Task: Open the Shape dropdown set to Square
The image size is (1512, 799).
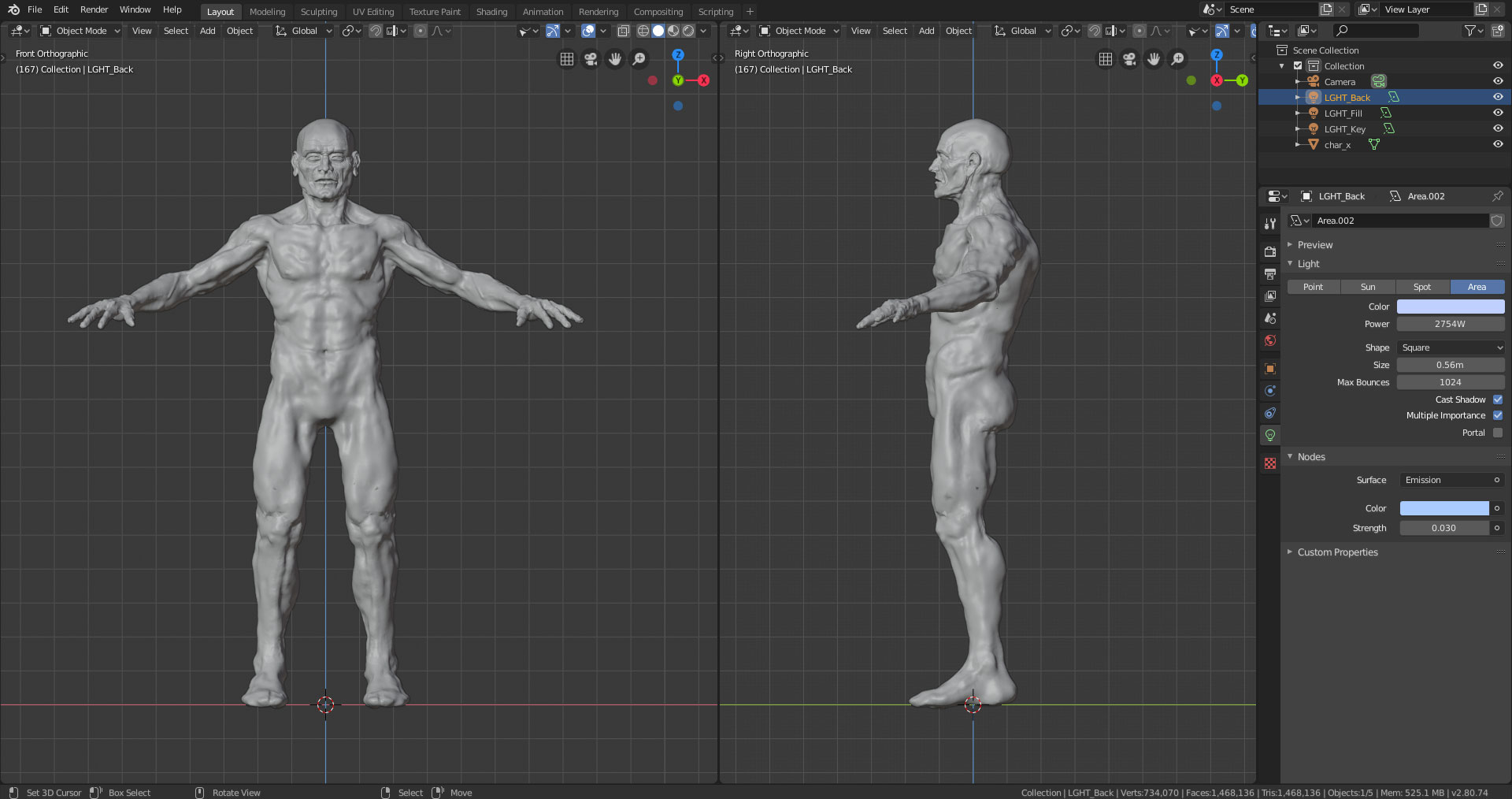Action: [1450, 347]
